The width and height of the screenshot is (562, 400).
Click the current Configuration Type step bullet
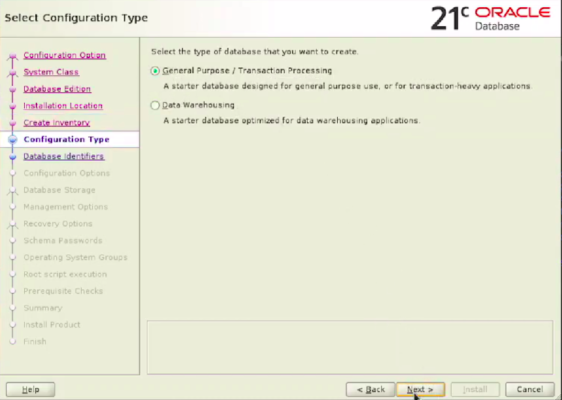(x=13, y=139)
